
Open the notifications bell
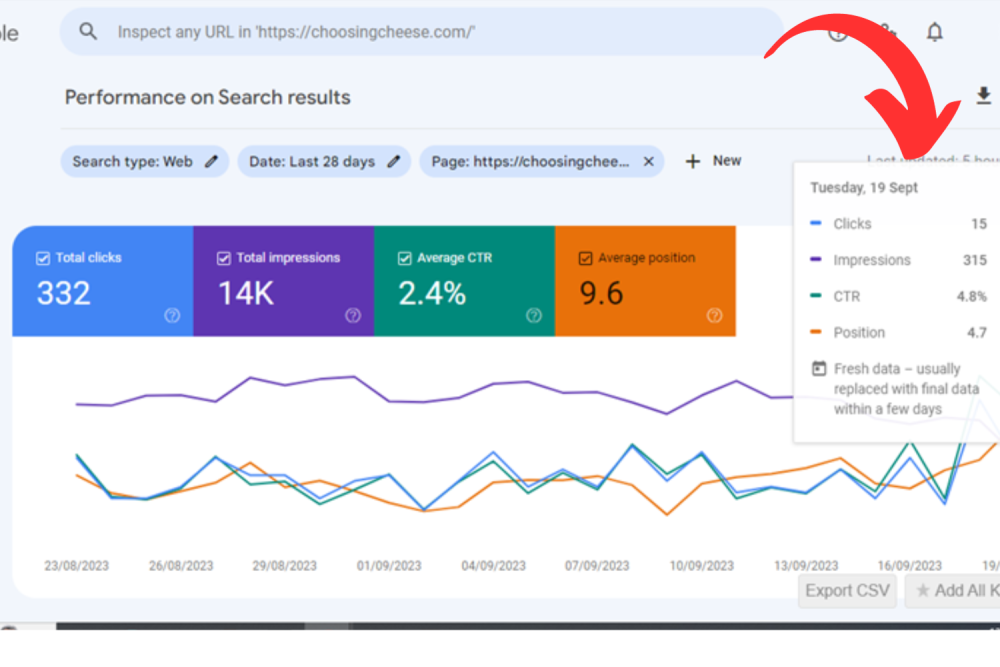tap(934, 32)
